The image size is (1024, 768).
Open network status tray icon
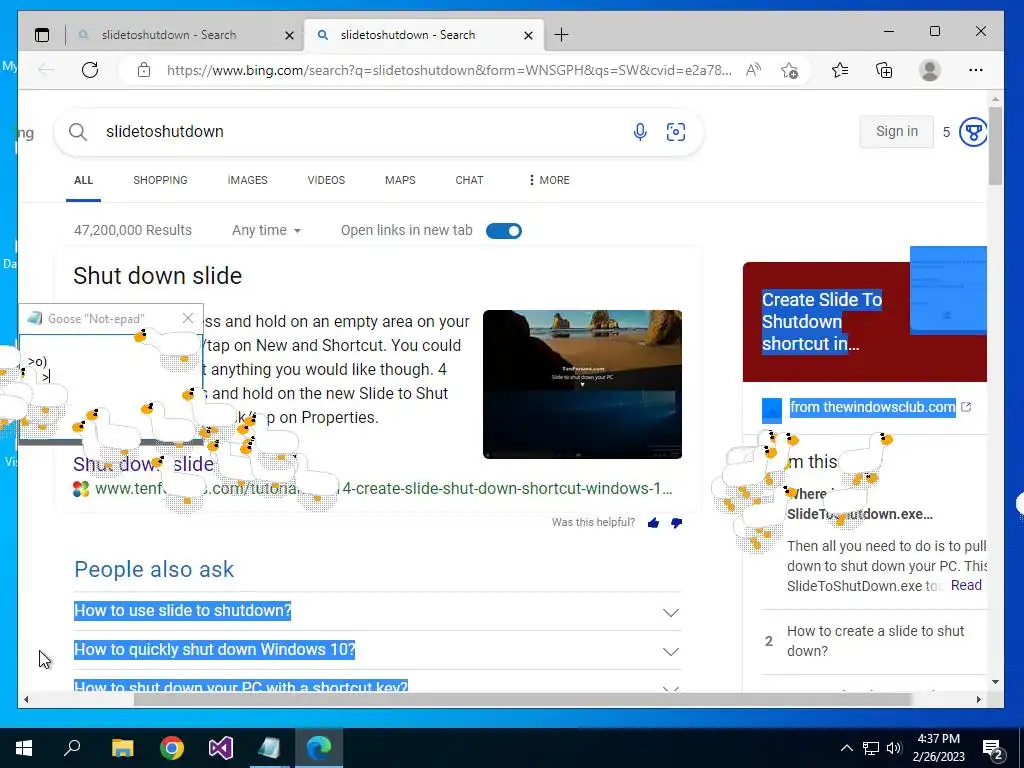[871, 748]
